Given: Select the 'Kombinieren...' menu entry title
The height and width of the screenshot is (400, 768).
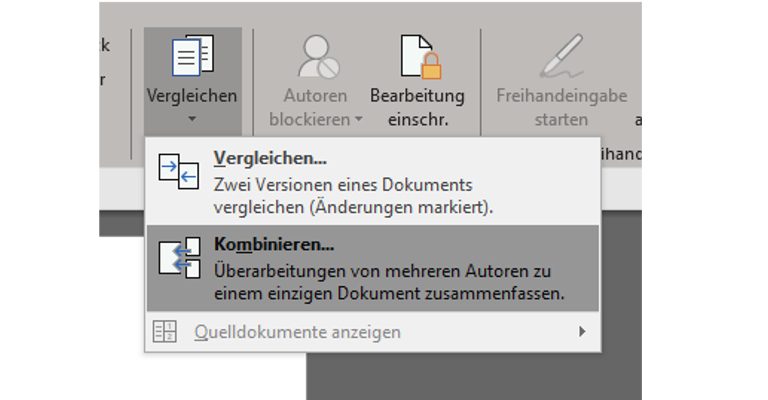Looking at the screenshot, I should point(274,244).
